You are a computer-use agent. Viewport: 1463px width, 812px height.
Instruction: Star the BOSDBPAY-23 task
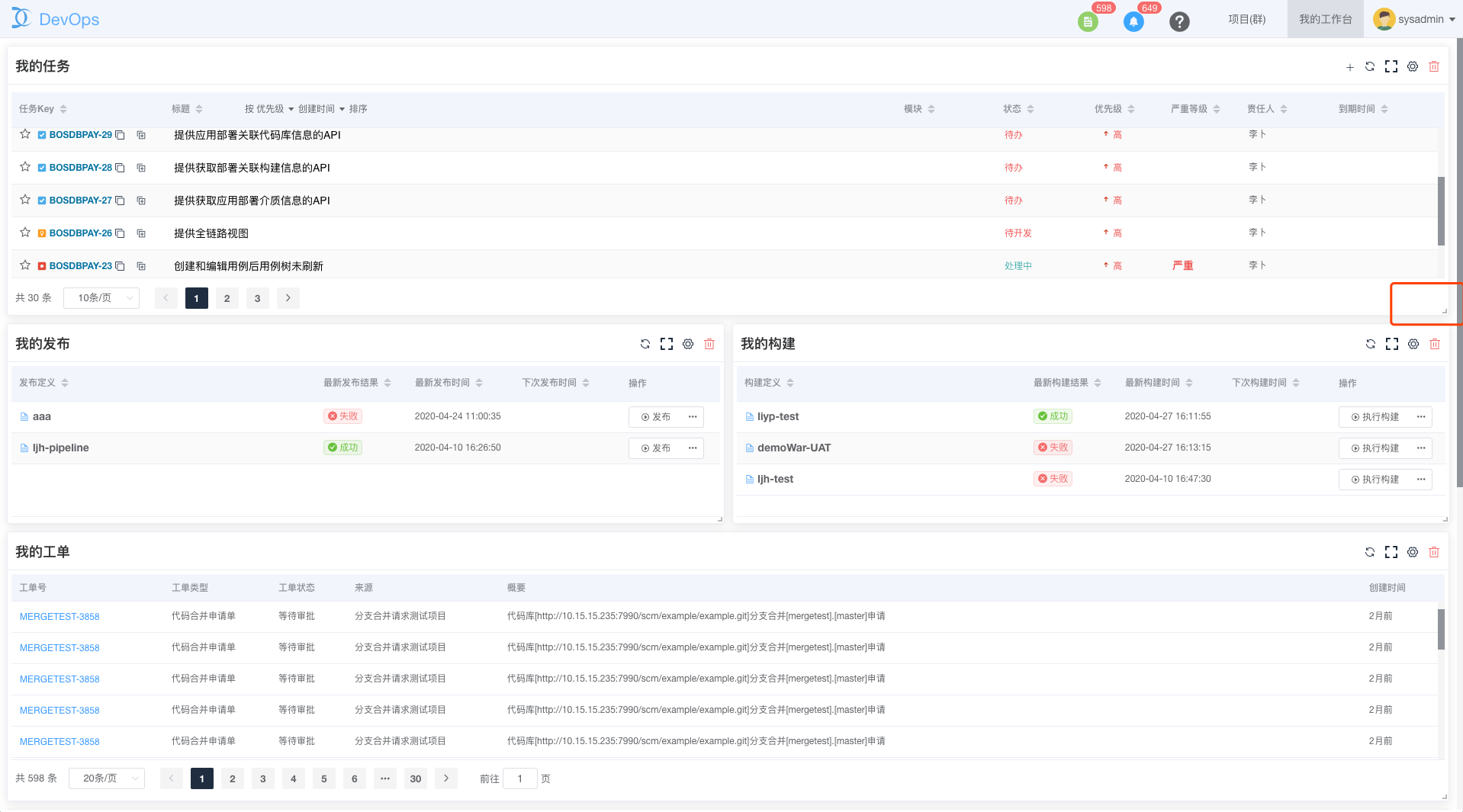(25, 265)
